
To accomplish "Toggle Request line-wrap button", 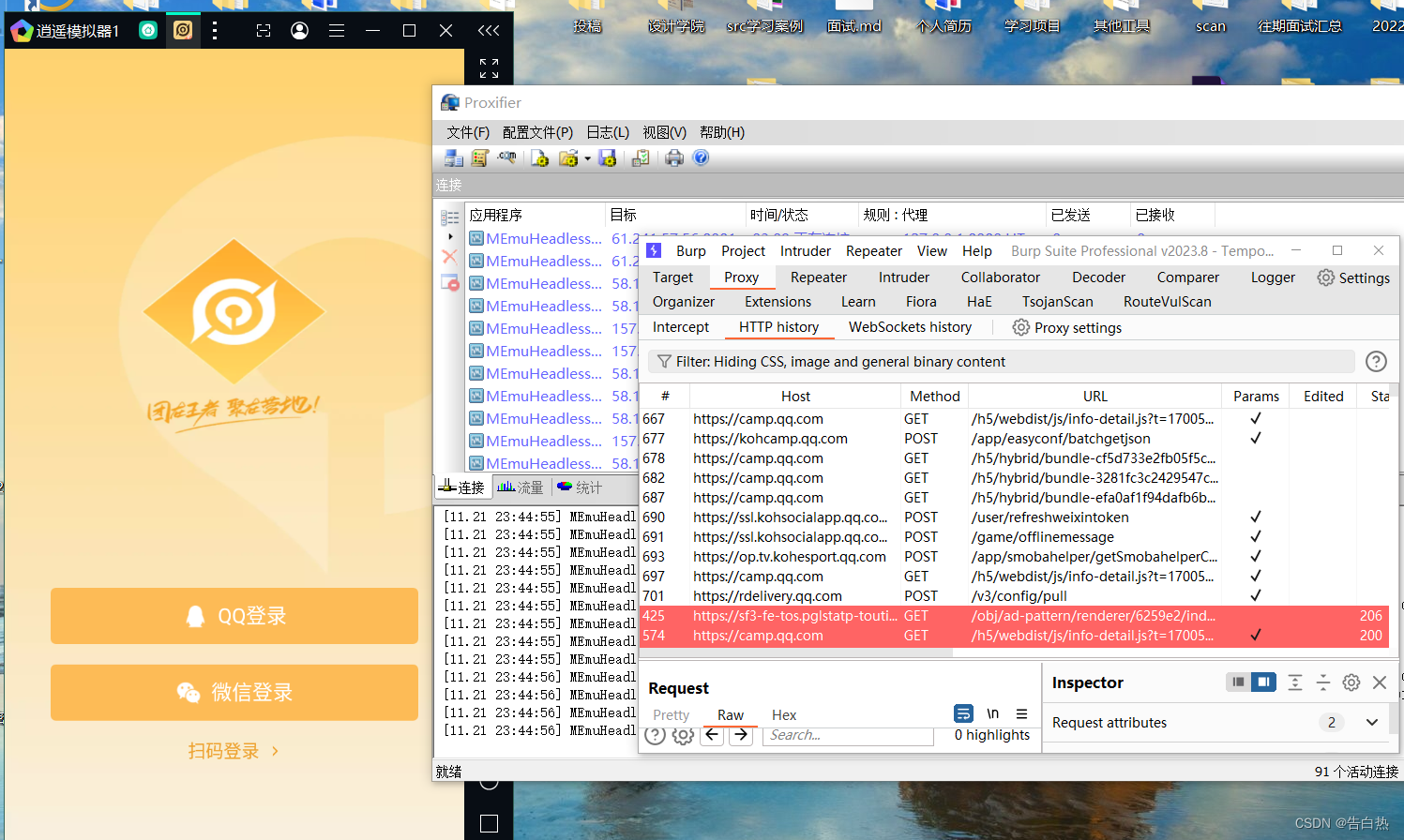I will (963, 713).
